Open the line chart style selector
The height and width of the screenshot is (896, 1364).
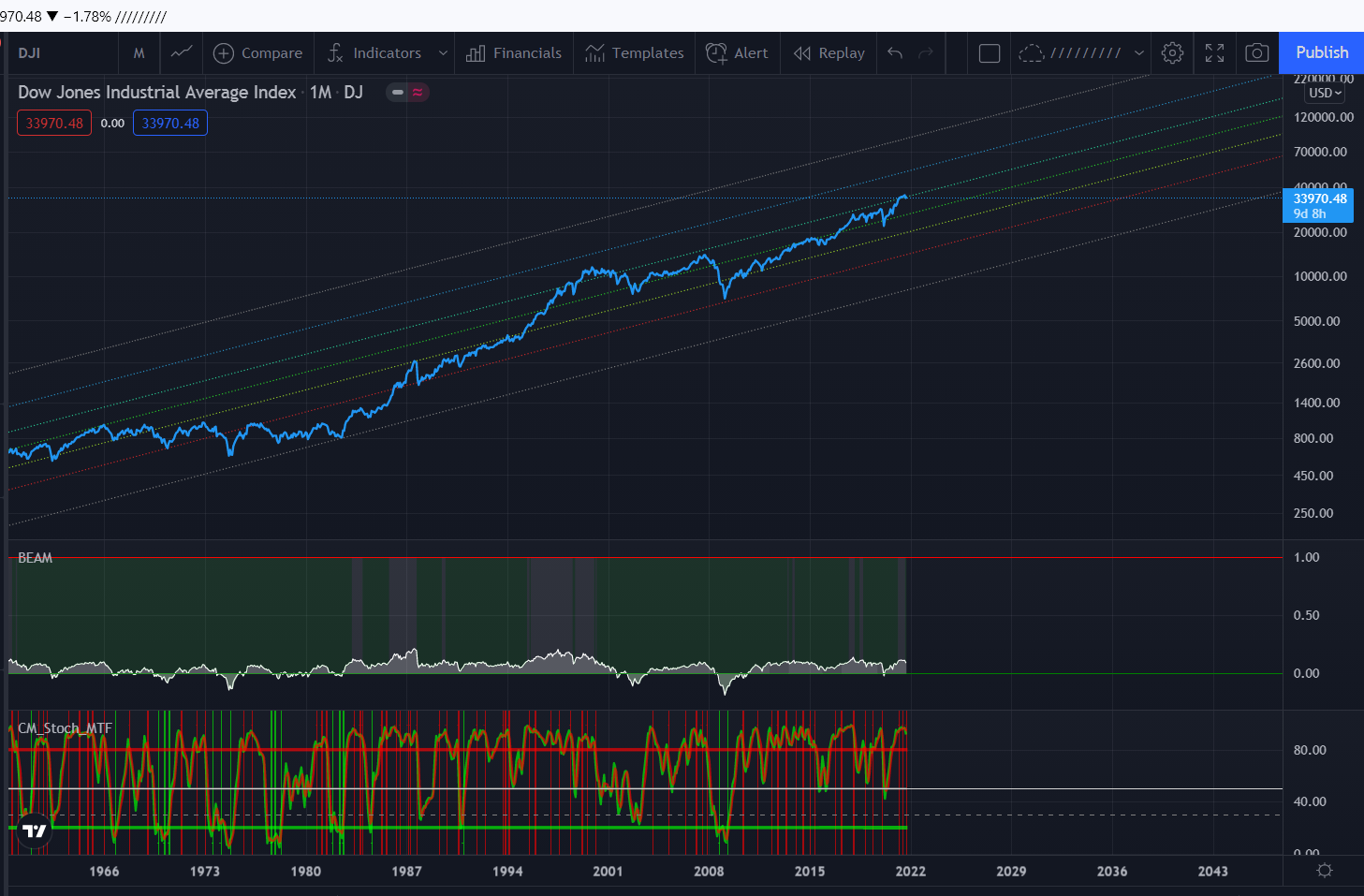point(182,52)
